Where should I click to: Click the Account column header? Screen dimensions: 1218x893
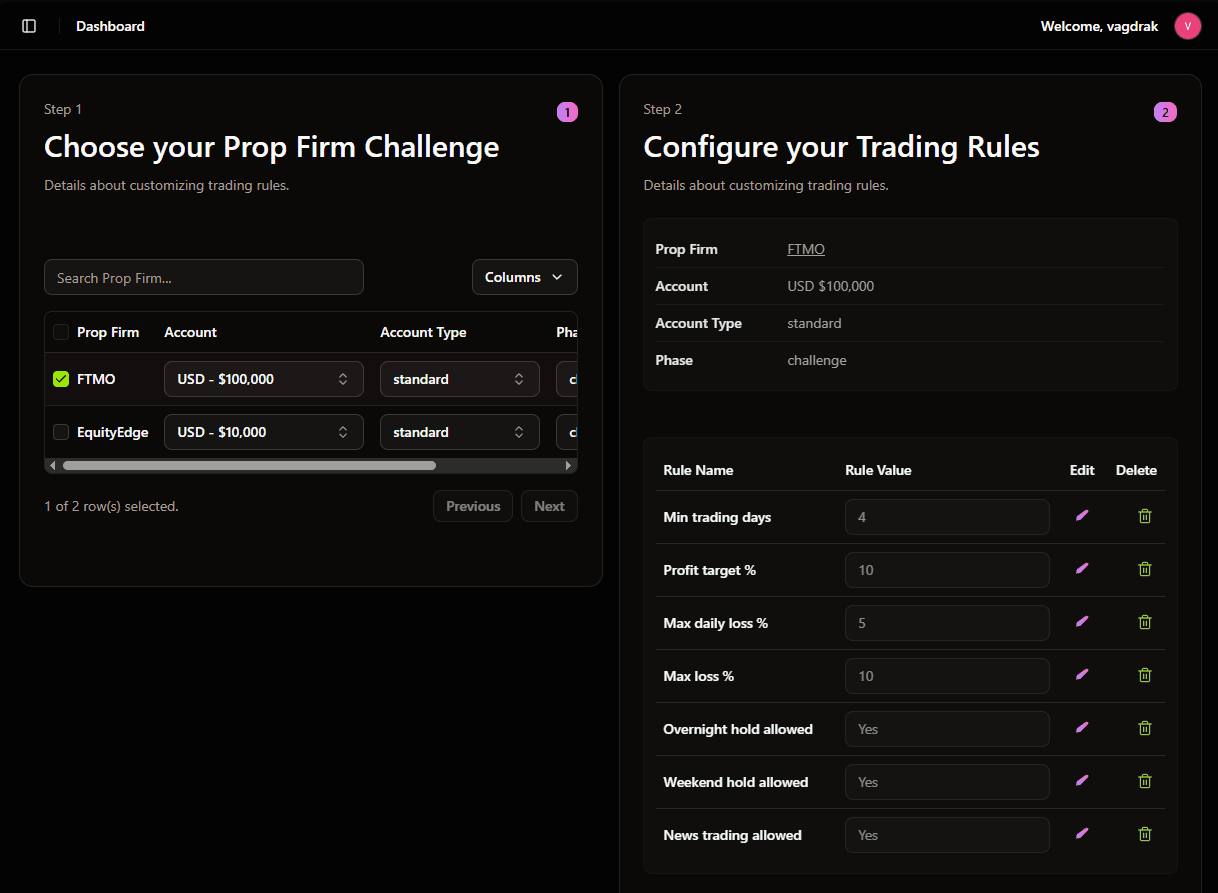tap(190, 332)
